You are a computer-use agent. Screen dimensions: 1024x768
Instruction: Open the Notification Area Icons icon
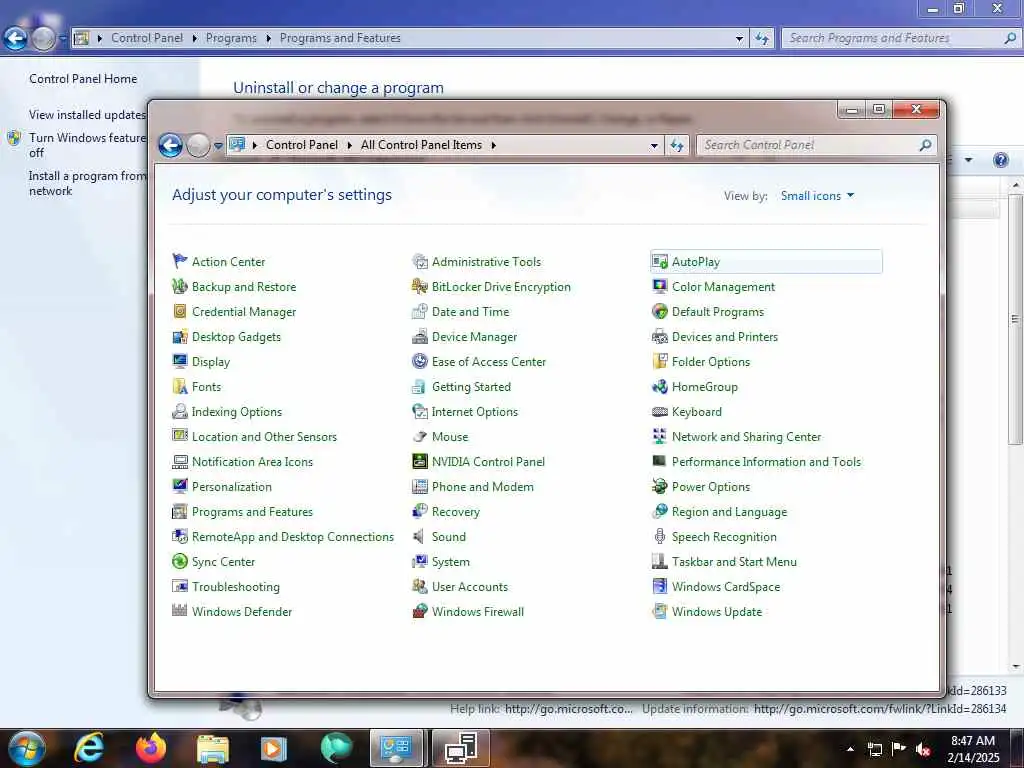[x=180, y=462]
